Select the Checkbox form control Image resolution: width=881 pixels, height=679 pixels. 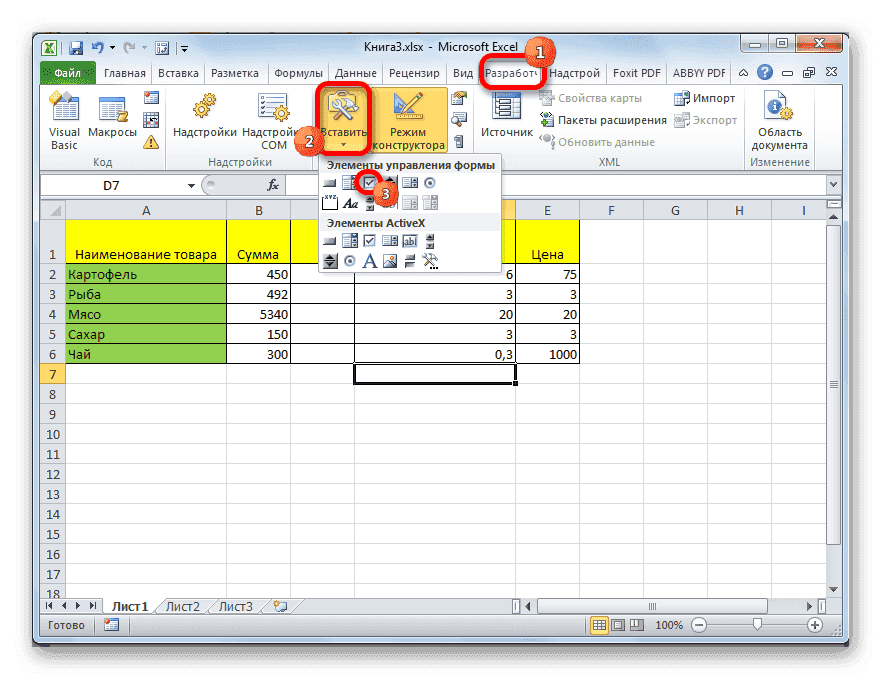click(370, 182)
